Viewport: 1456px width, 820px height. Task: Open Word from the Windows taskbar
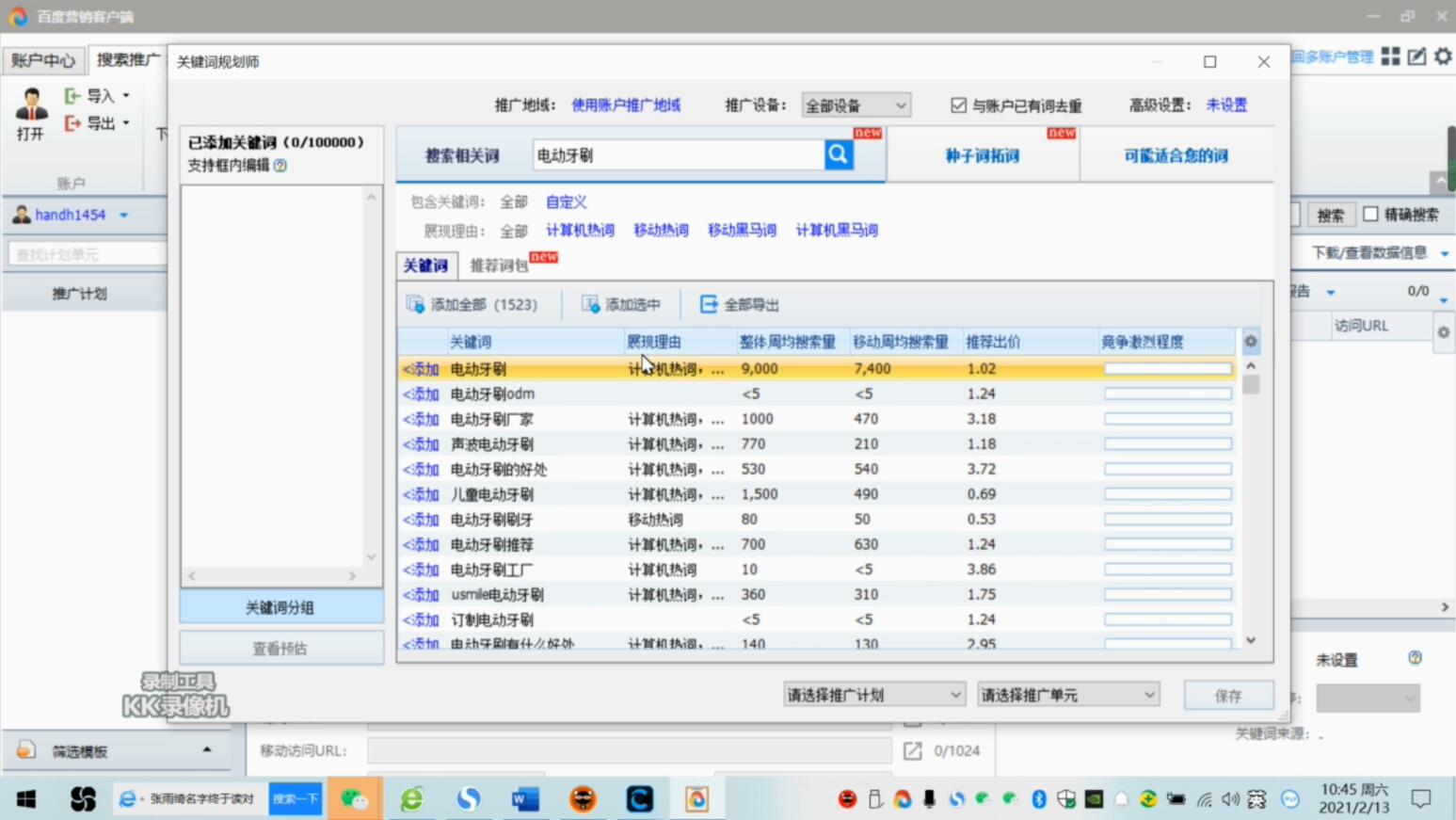(x=525, y=799)
